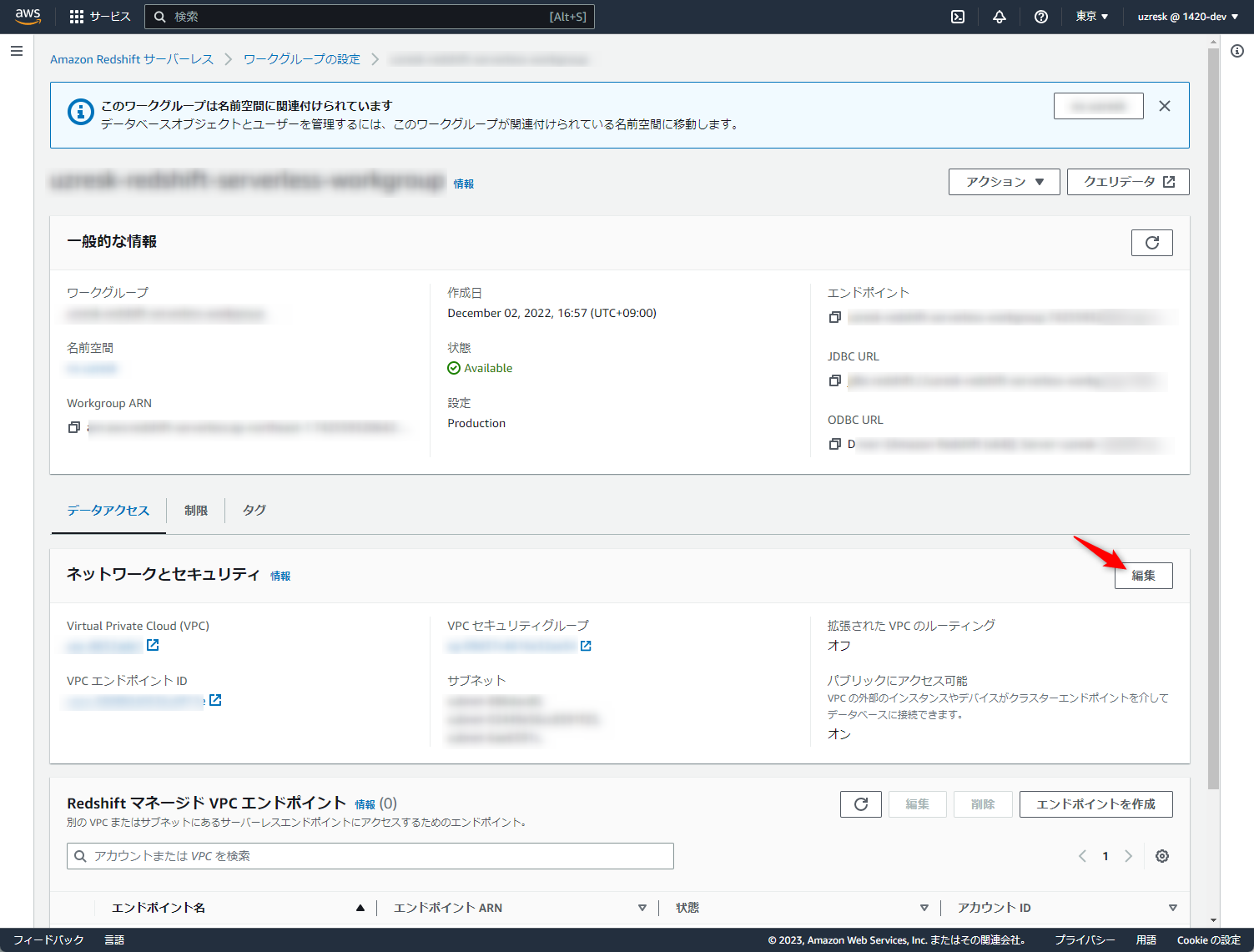Switch to the 制限 tab

196,511
